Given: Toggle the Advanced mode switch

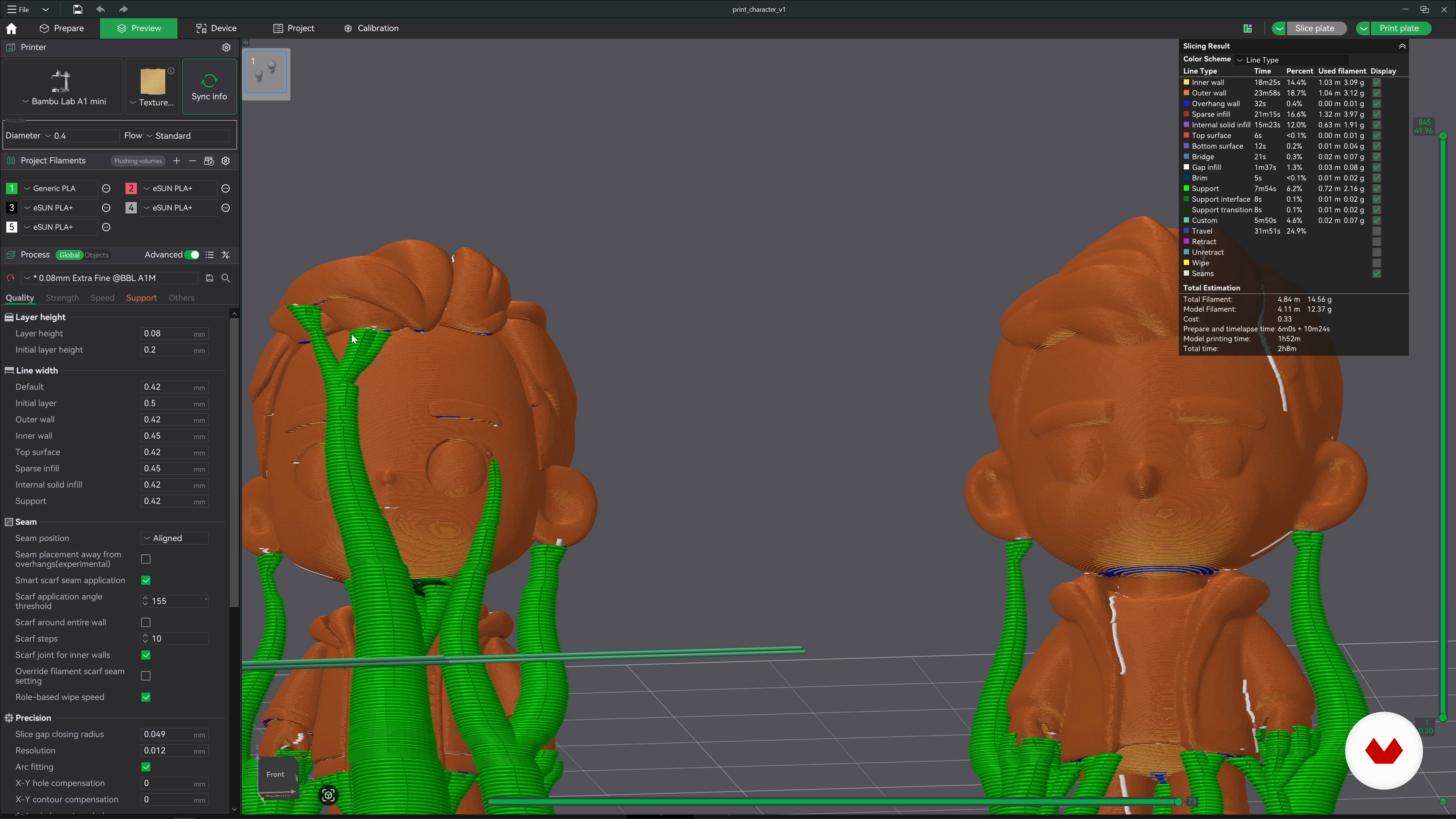Looking at the screenshot, I should tap(191, 255).
